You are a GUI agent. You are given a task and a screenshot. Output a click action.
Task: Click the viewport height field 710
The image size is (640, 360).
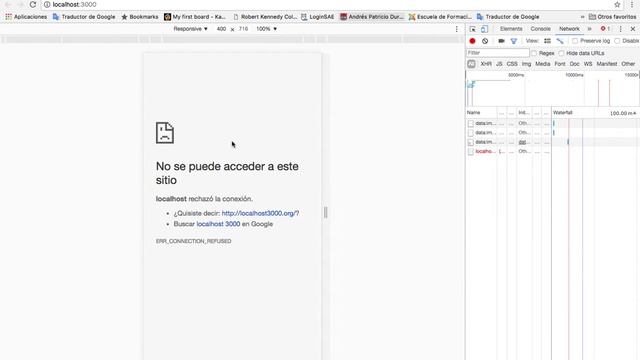pyautogui.click(x=244, y=29)
